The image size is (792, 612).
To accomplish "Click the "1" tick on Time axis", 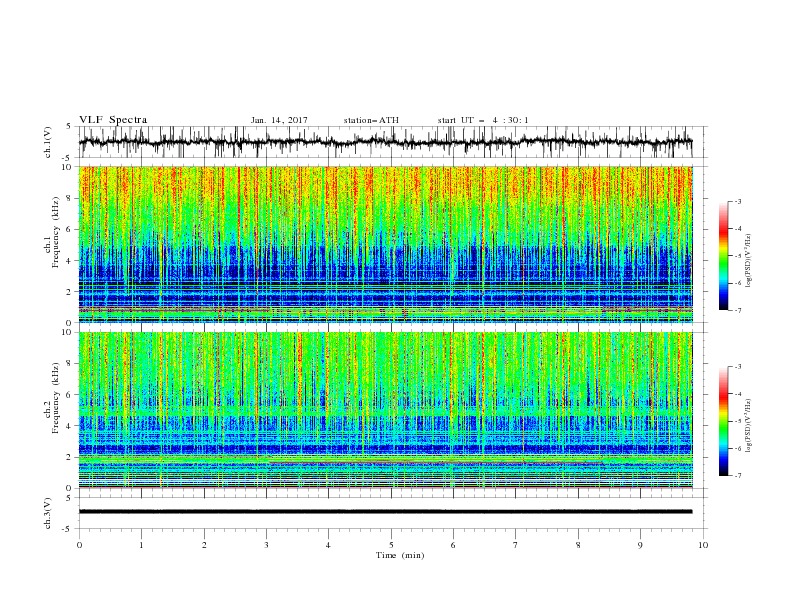I will pyautogui.click(x=141, y=545).
